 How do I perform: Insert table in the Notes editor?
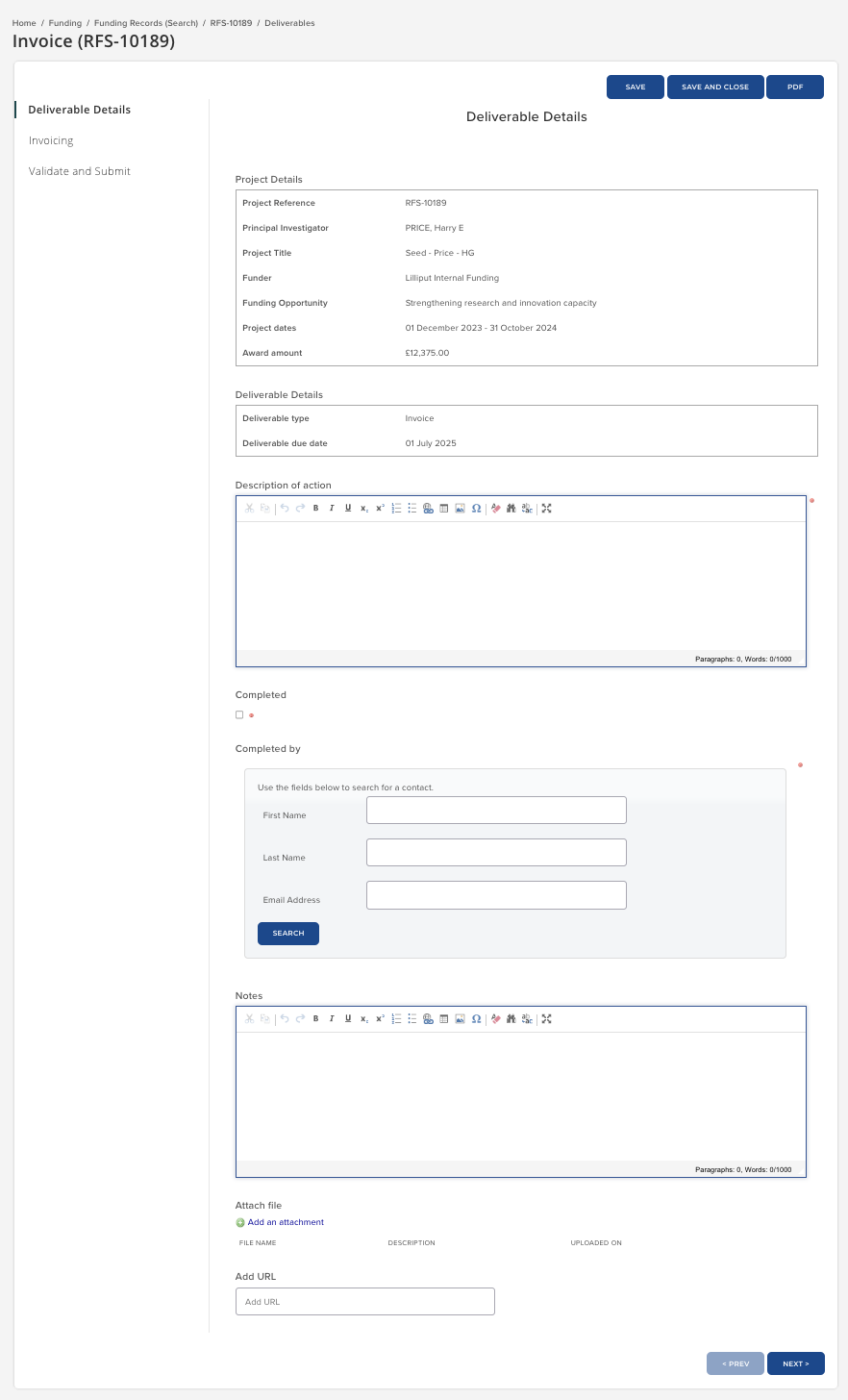click(x=444, y=1019)
